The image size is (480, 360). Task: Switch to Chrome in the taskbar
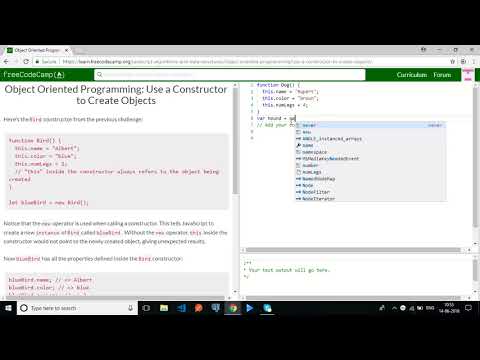pos(233,308)
